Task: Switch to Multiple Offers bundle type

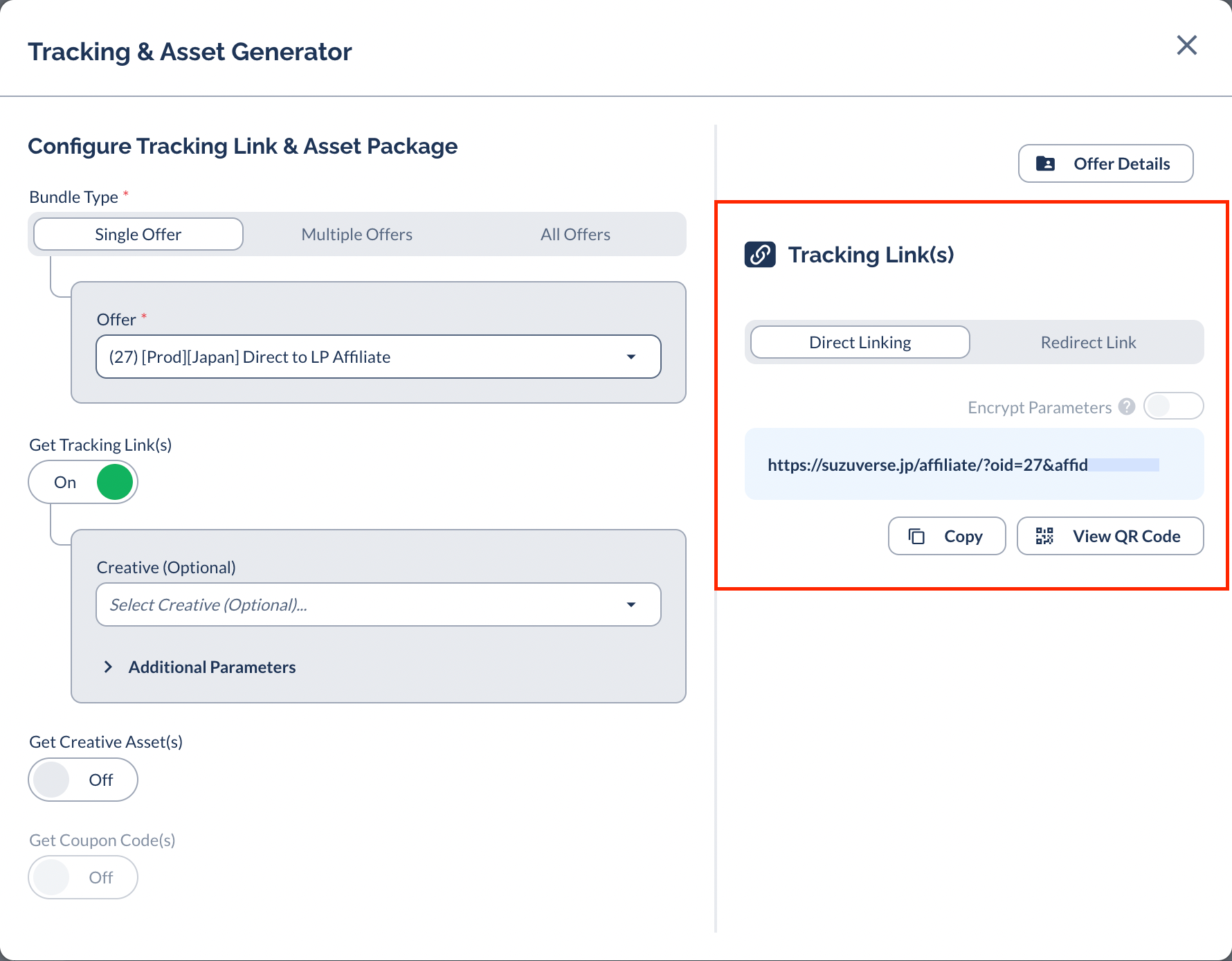Action: (x=356, y=235)
